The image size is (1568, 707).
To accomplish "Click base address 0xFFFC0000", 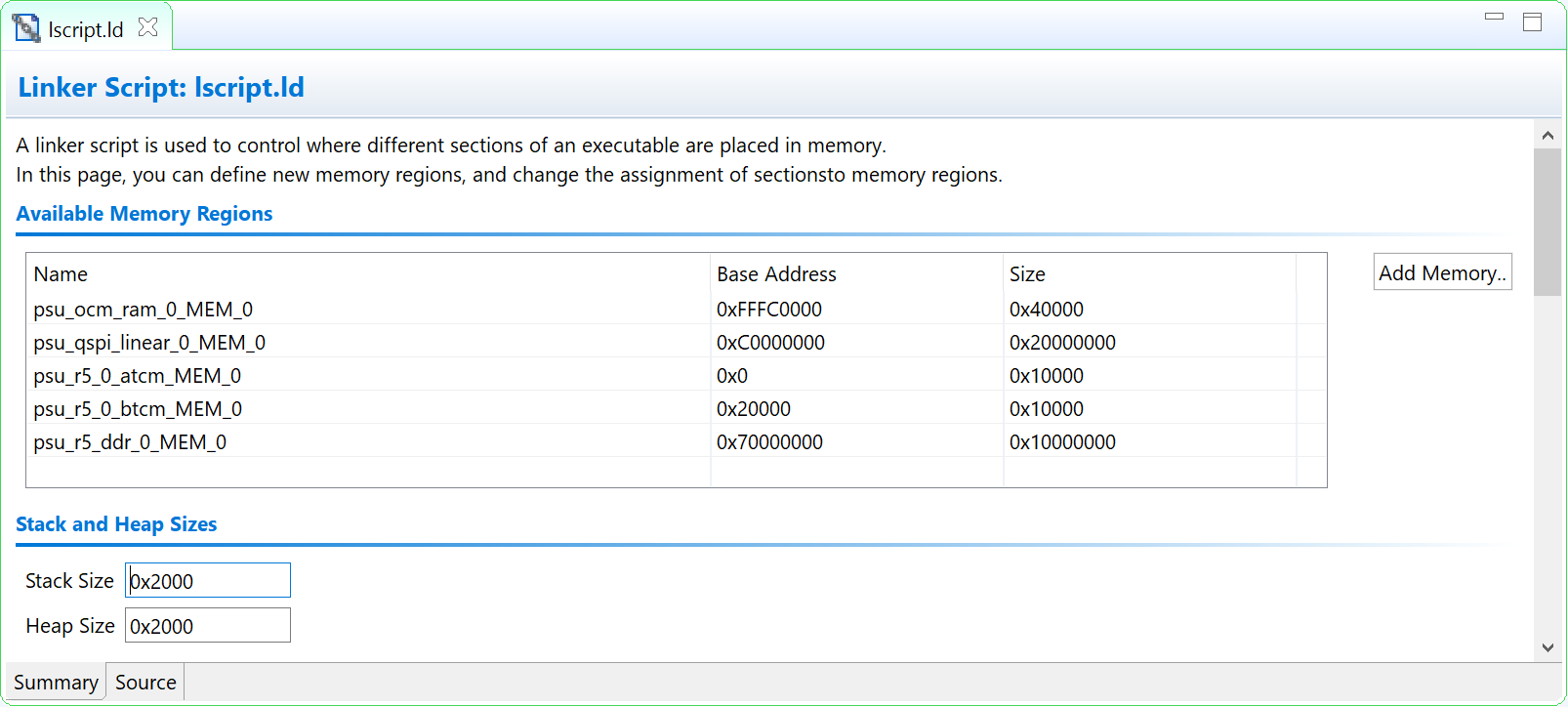I will 769,310.
